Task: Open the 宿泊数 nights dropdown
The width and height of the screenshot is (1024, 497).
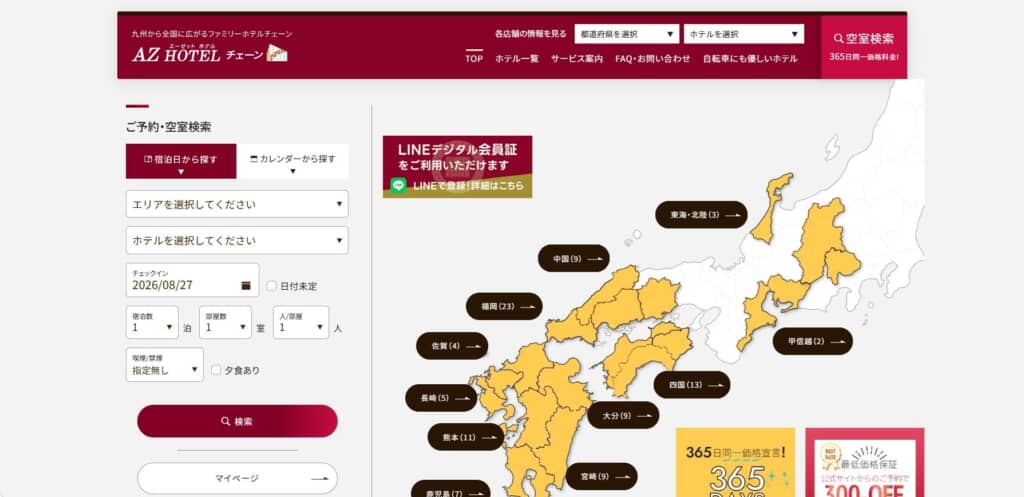Action: point(152,323)
